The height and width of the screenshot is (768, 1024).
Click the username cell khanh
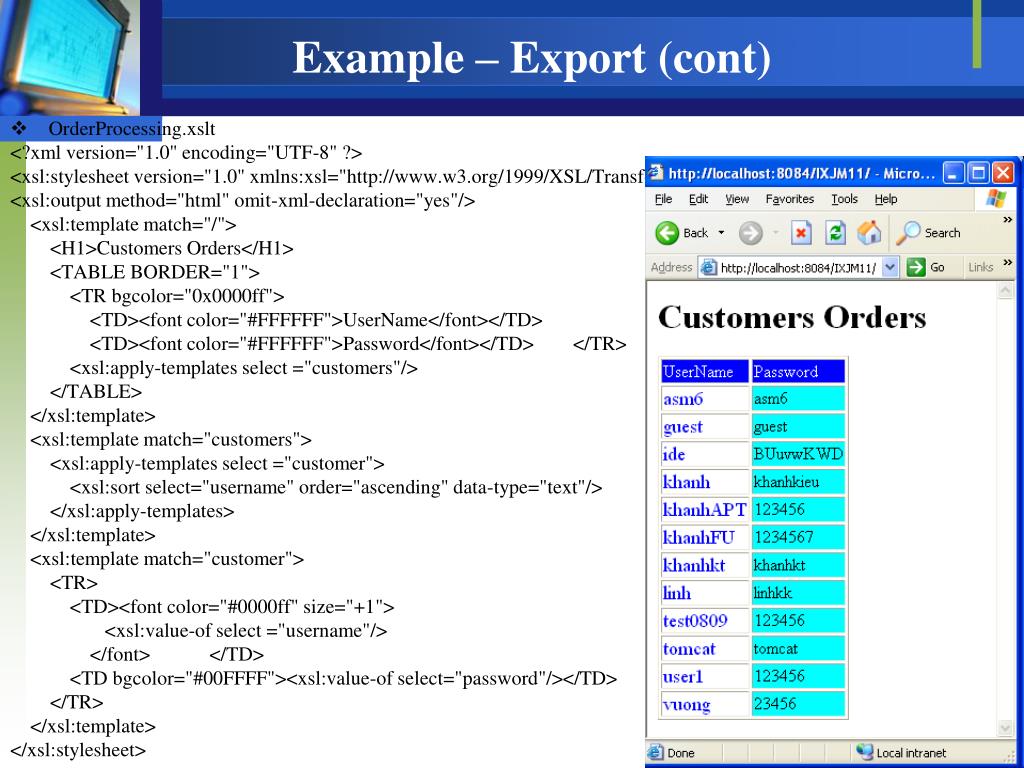coord(705,482)
